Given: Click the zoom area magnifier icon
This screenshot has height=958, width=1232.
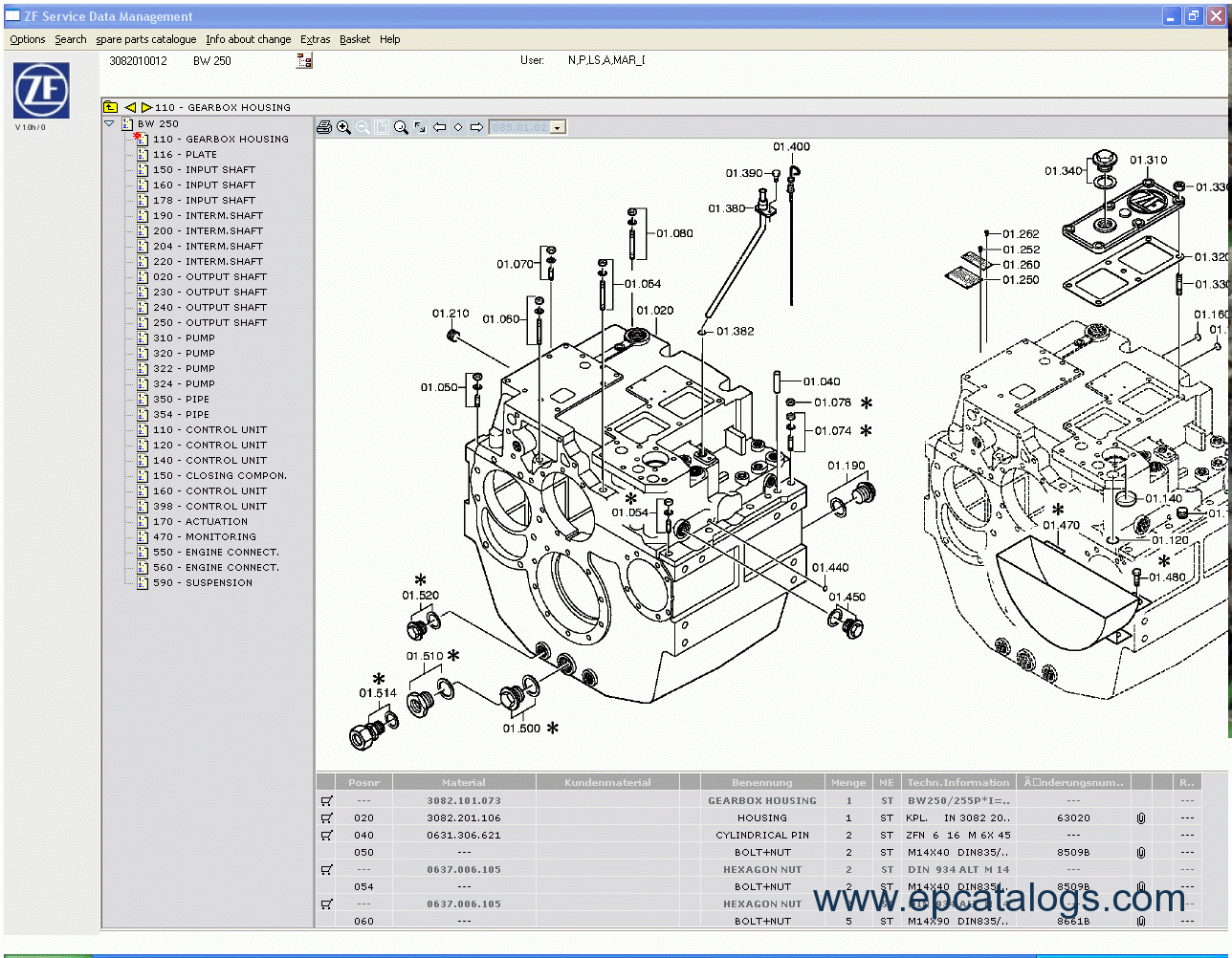Looking at the screenshot, I should point(401,127).
